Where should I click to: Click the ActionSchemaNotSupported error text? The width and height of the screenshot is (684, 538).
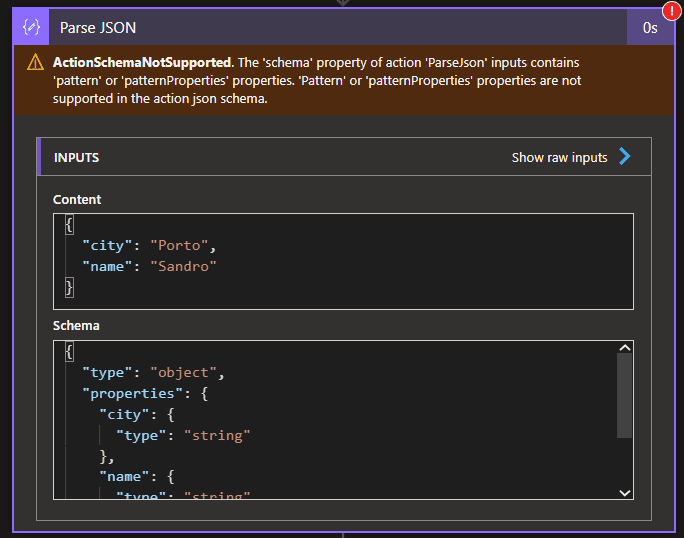point(142,62)
